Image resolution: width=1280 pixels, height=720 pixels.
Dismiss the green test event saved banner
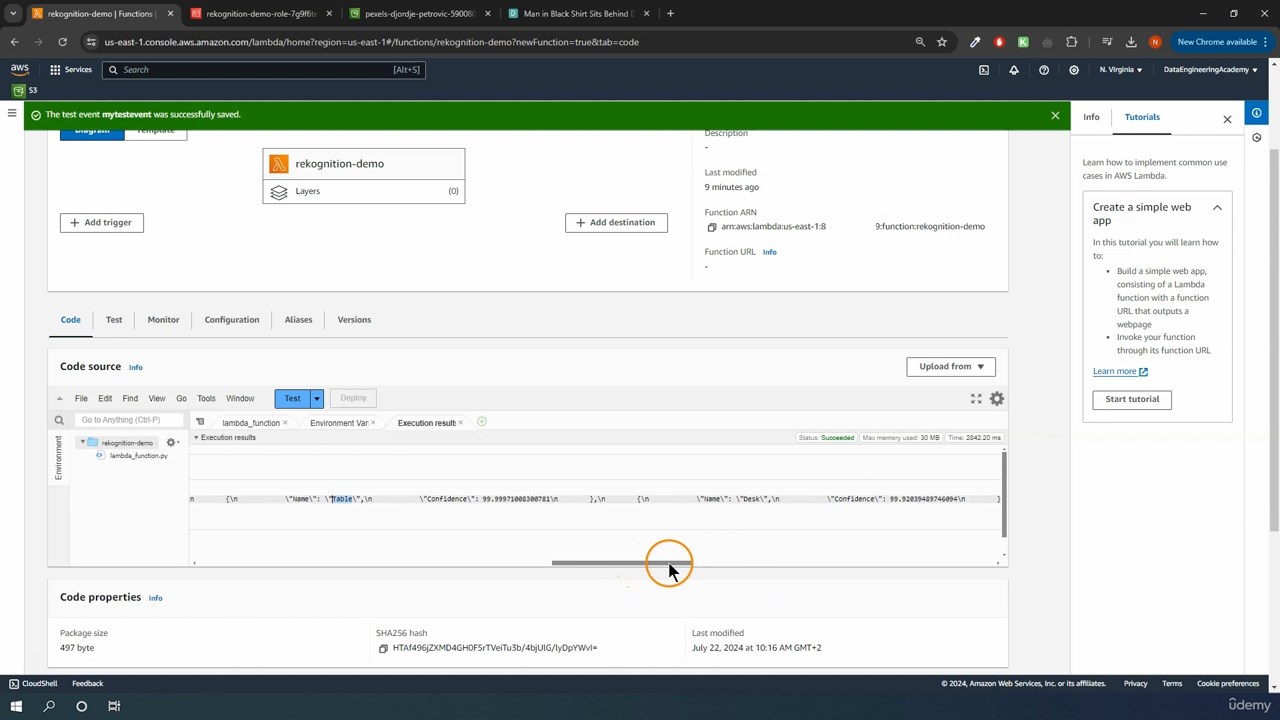point(1055,115)
